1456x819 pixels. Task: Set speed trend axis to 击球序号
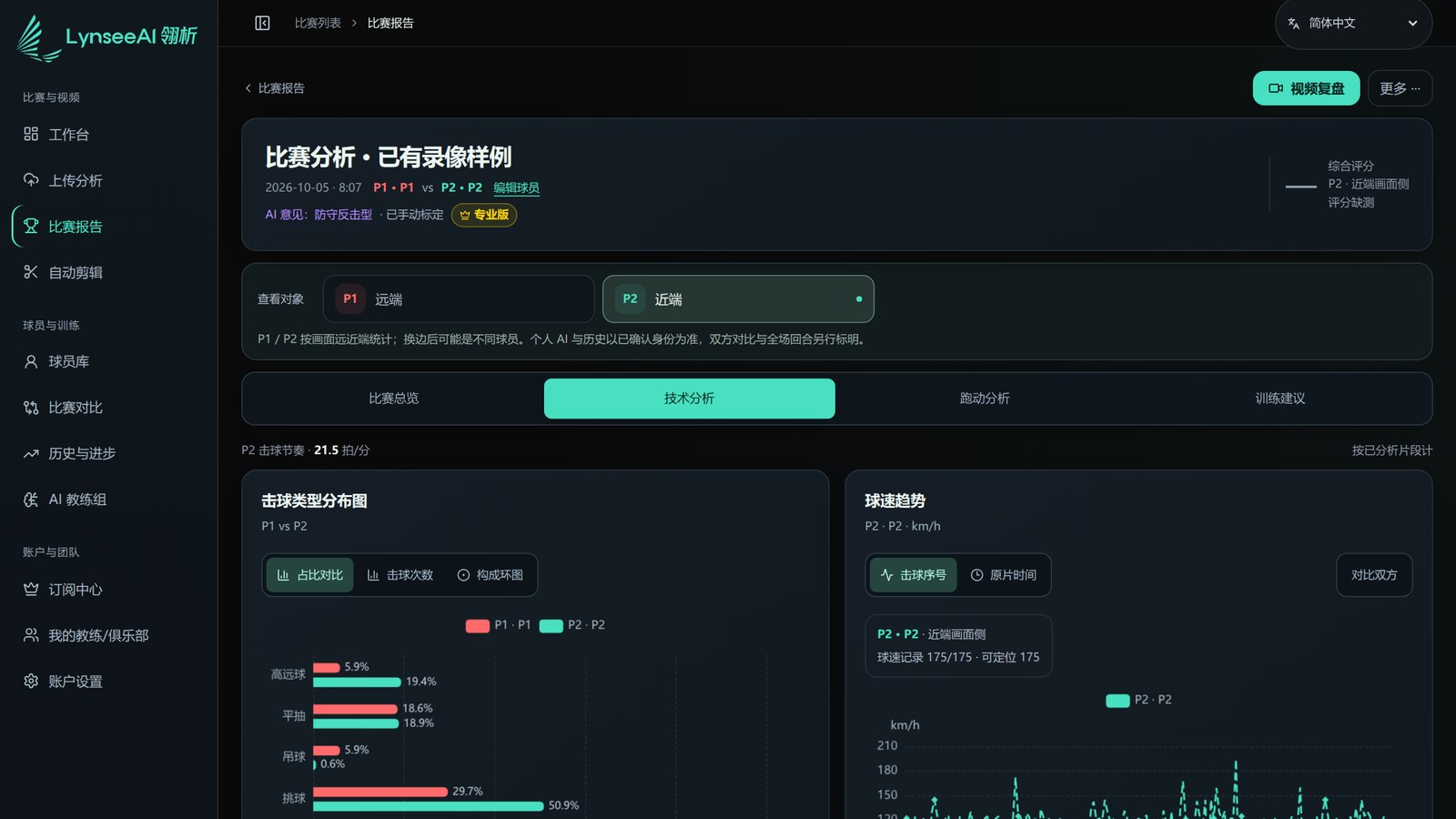click(913, 575)
